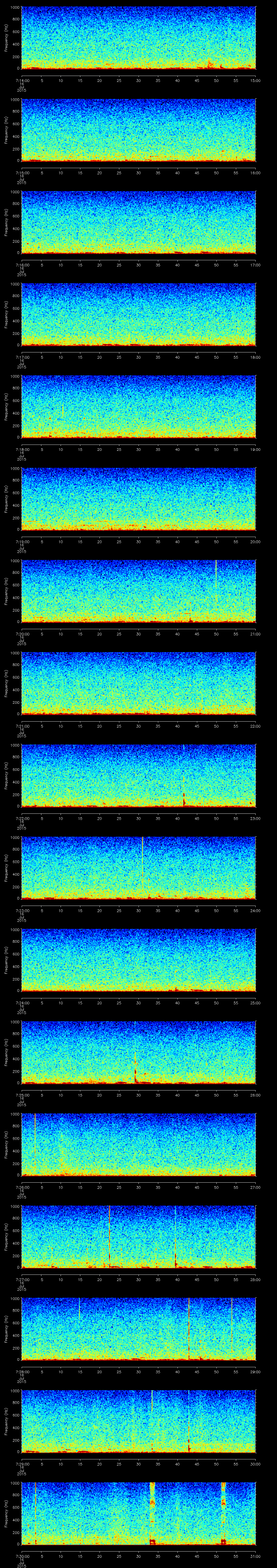Viewport: 277px width, 1568px height.
Task: Click the red line near 3 s, 7:30:00 panel
Action: click(36, 1513)
